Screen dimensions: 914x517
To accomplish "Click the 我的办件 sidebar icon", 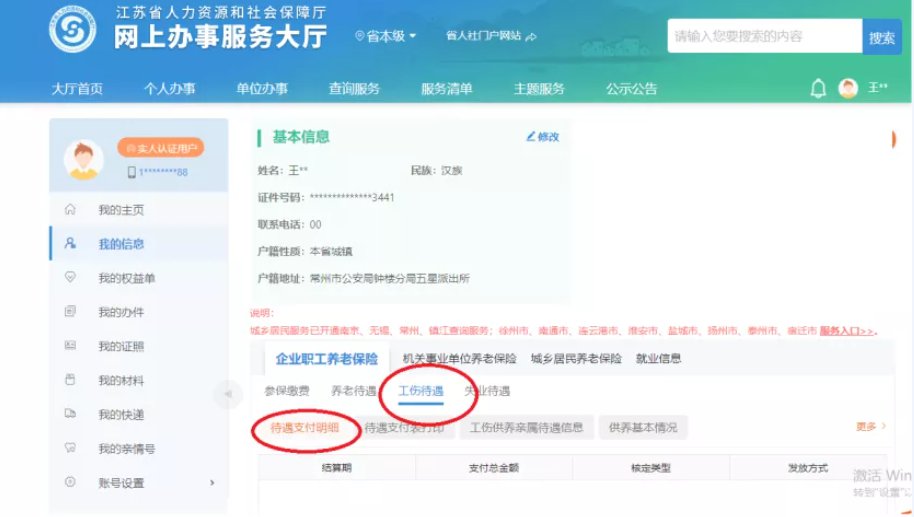I will pyautogui.click(x=70, y=312).
